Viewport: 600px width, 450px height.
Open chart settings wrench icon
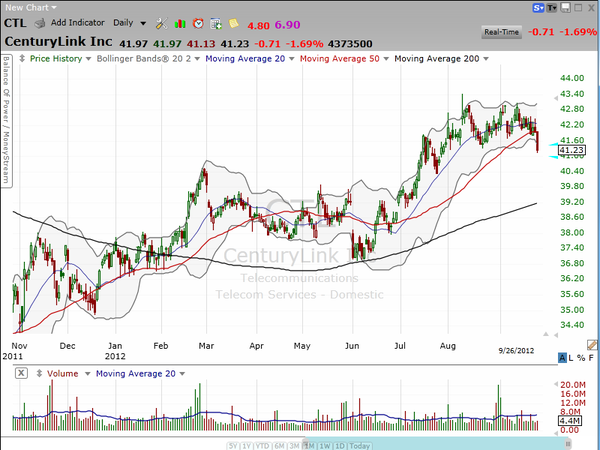click(161, 24)
